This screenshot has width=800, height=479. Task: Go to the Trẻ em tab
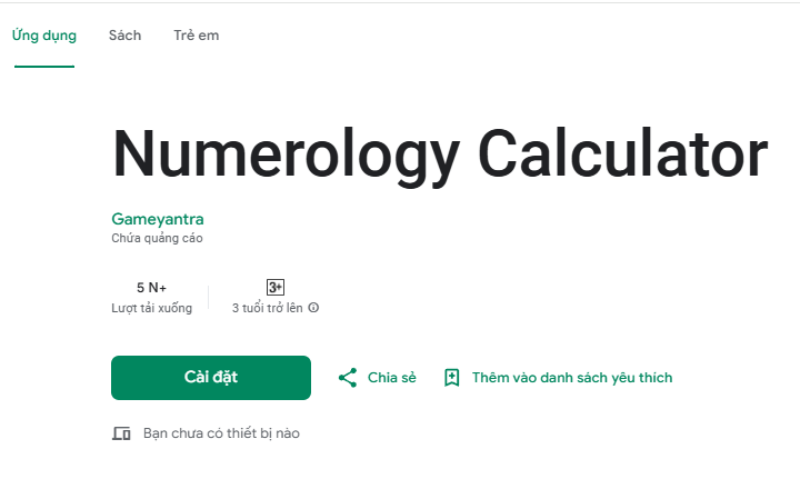pyautogui.click(x=196, y=36)
